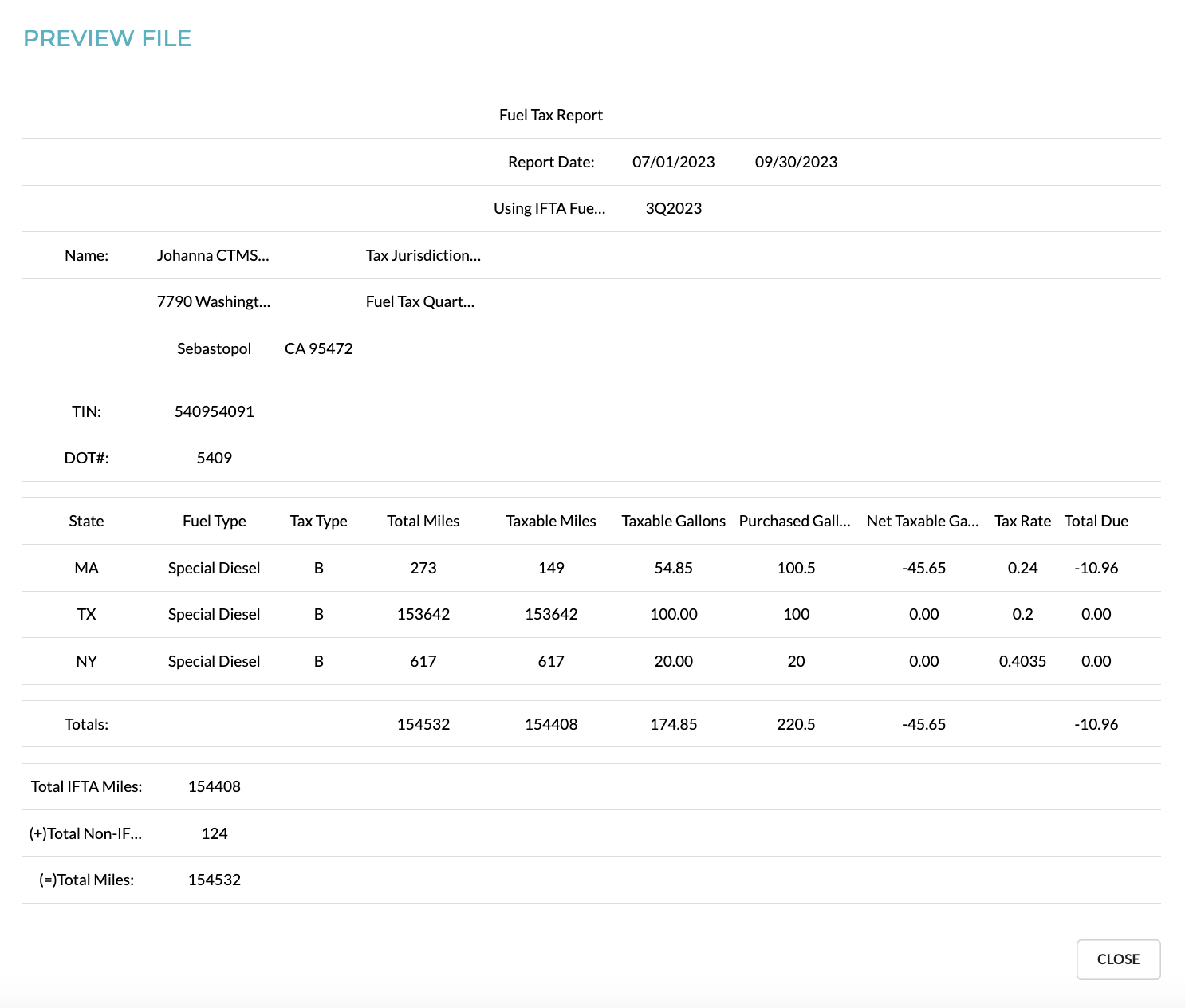Click the MA tax rate 0.24
1185x1008 pixels.
point(1023,568)
